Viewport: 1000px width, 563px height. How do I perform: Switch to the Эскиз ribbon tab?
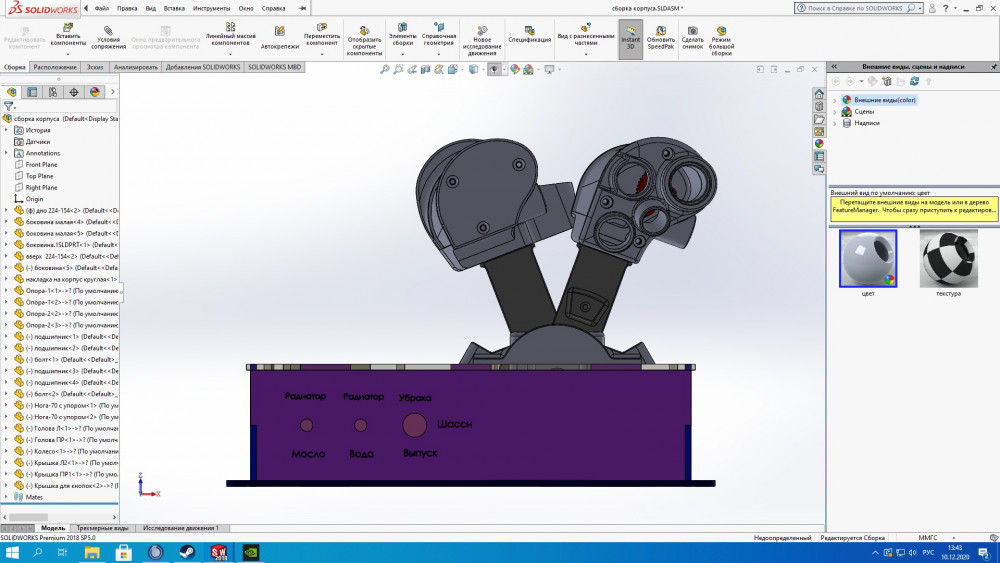(94, 67)
